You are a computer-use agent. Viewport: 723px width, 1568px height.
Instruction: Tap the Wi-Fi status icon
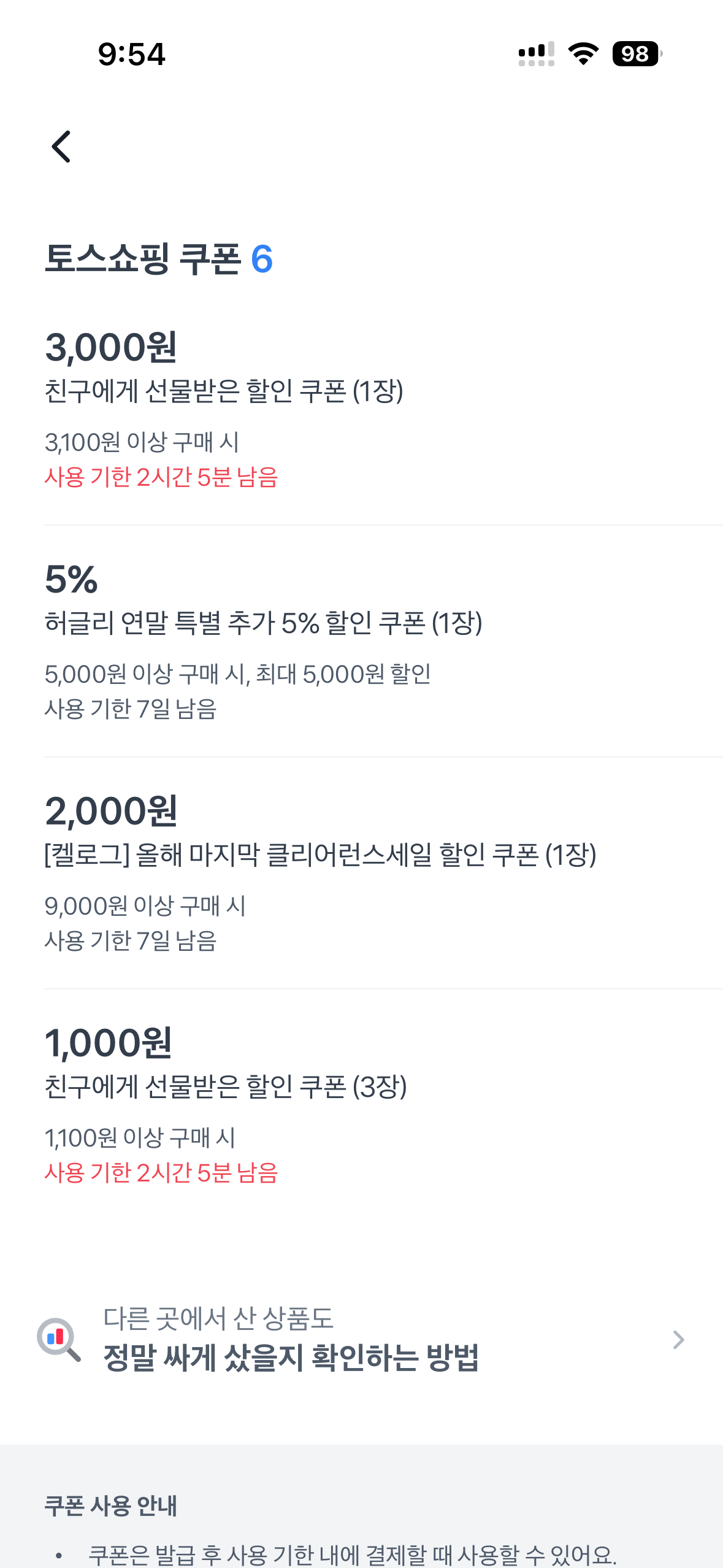[583, 54]
